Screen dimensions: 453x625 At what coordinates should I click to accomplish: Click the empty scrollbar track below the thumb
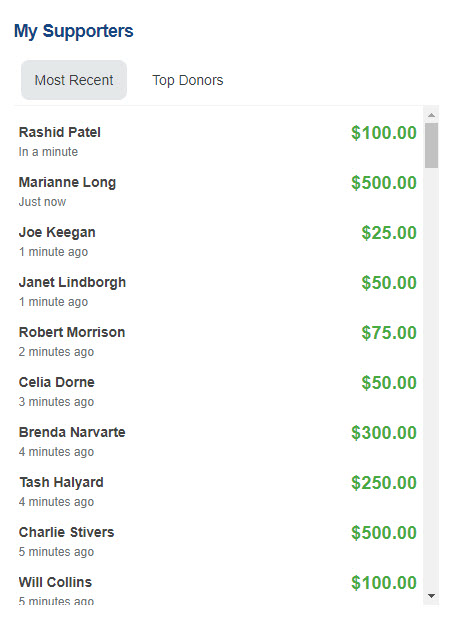click(431, 379)
